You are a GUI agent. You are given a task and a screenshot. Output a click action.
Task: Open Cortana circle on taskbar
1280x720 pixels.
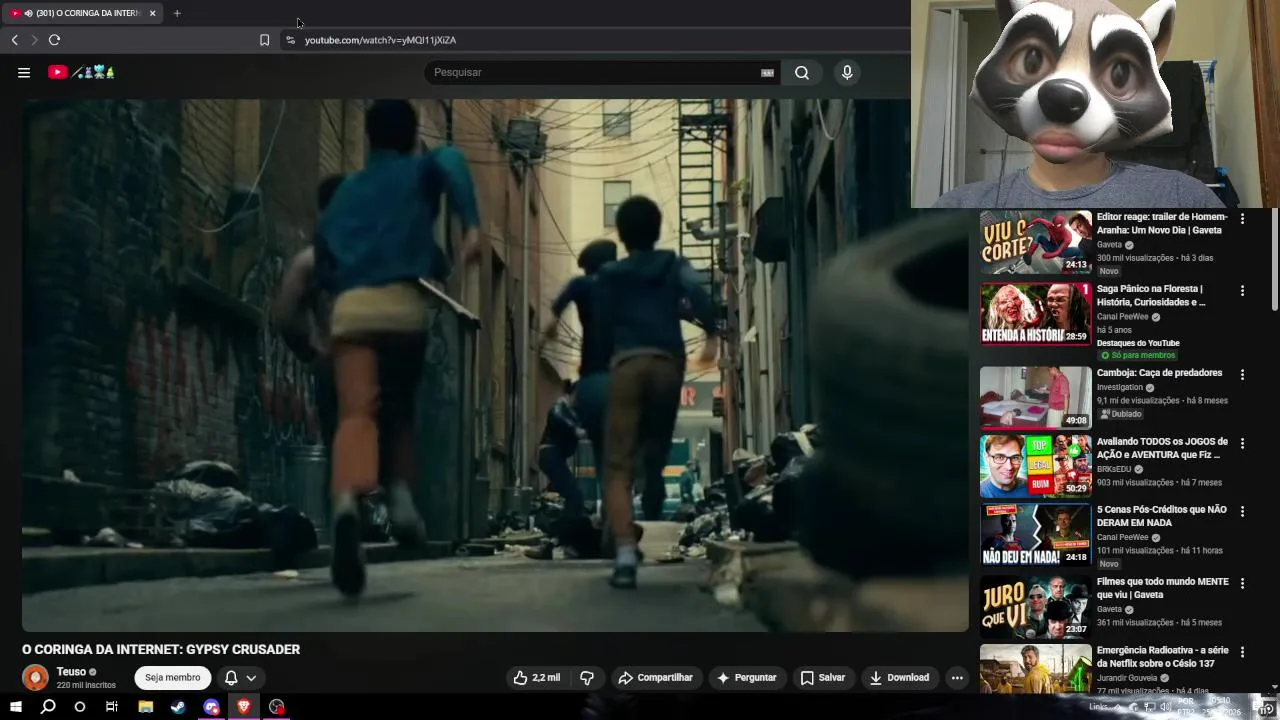pyautogui.click(x=80, y=707)
